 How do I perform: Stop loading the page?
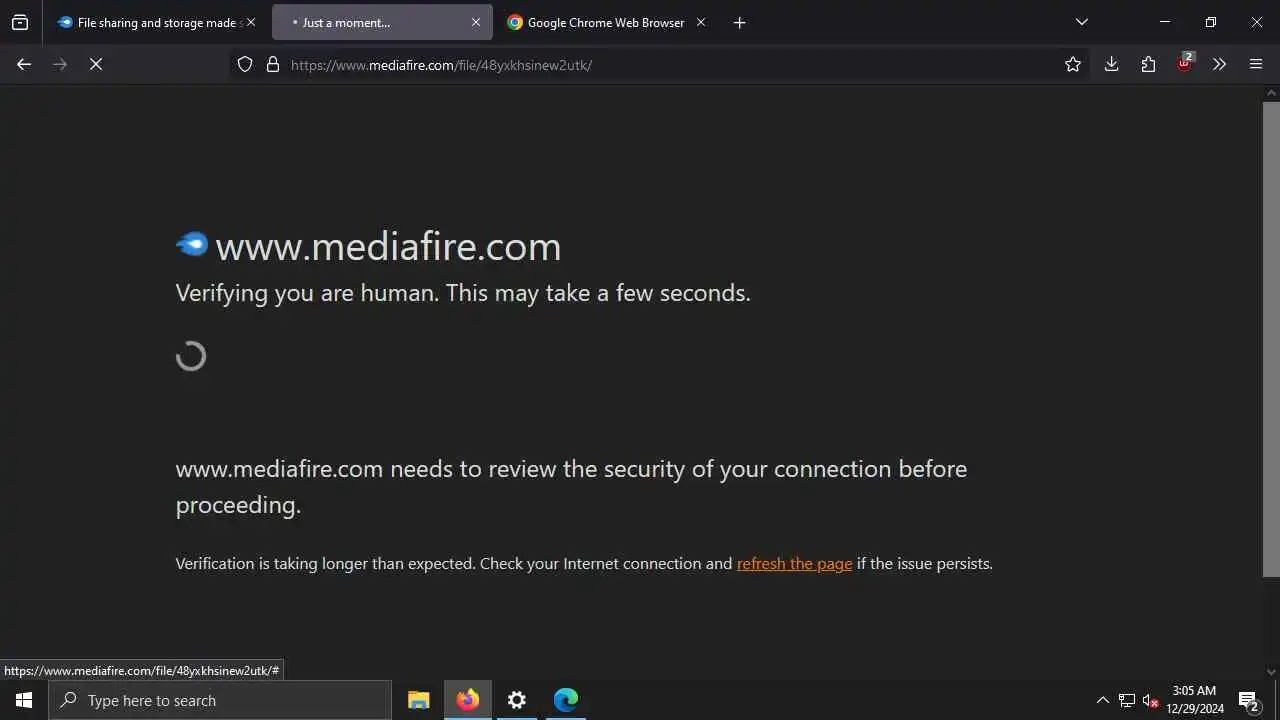(96, 64)
